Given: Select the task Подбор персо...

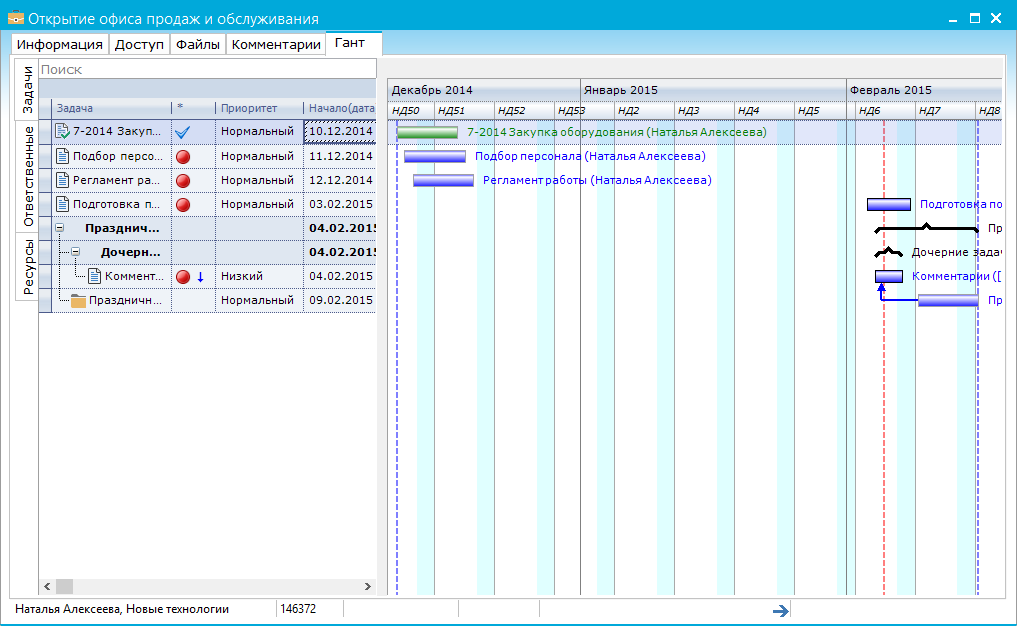Looking at the screenshot, I should pyautogui.click(x=118, y=156).
